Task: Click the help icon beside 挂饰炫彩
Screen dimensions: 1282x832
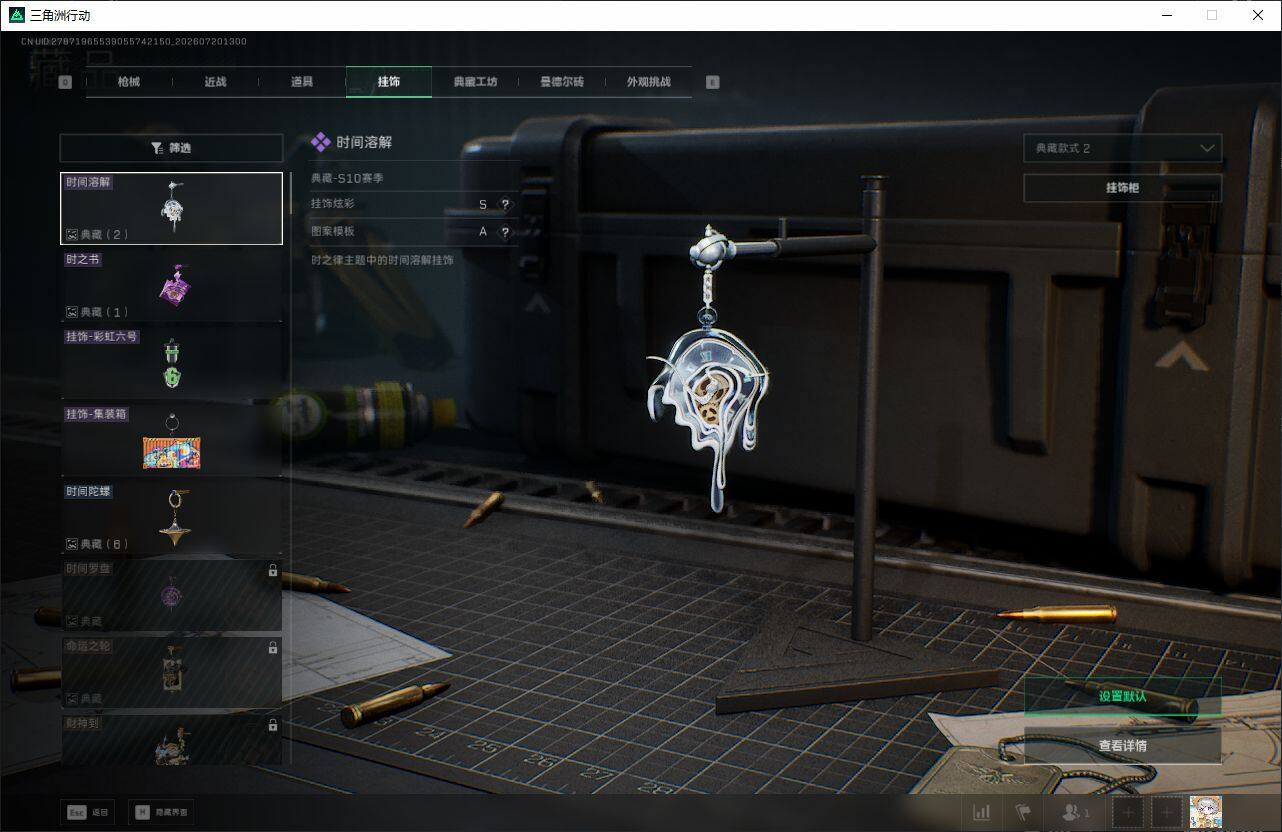Action: 505,204
